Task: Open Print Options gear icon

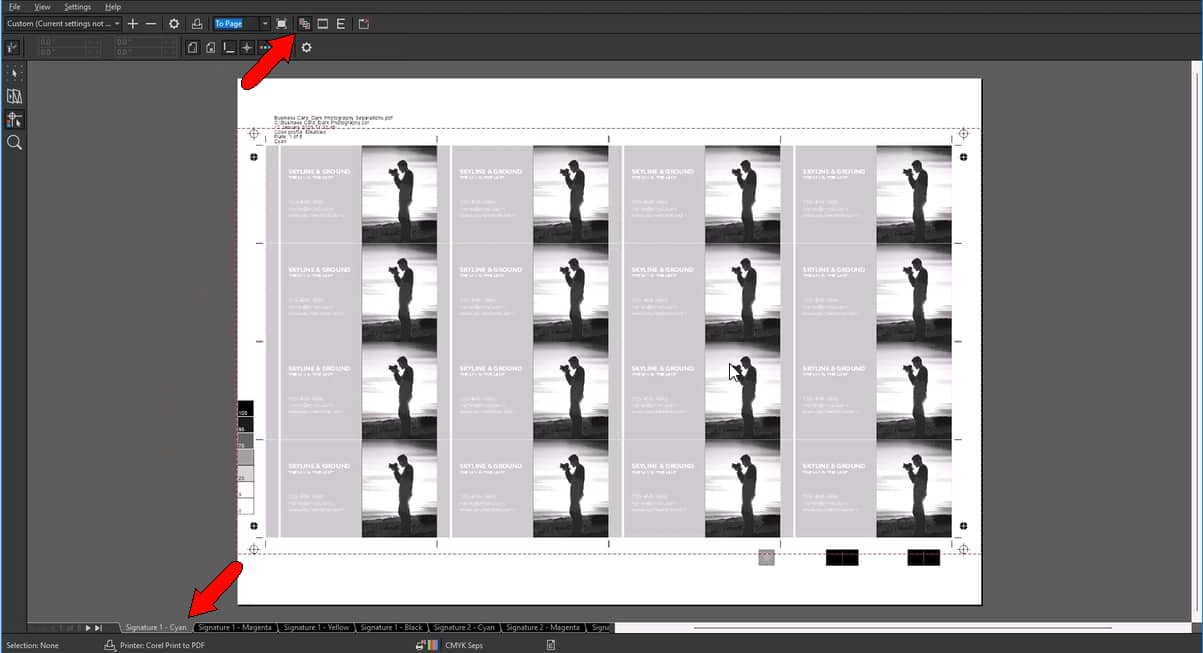Action: pos(174,23)
